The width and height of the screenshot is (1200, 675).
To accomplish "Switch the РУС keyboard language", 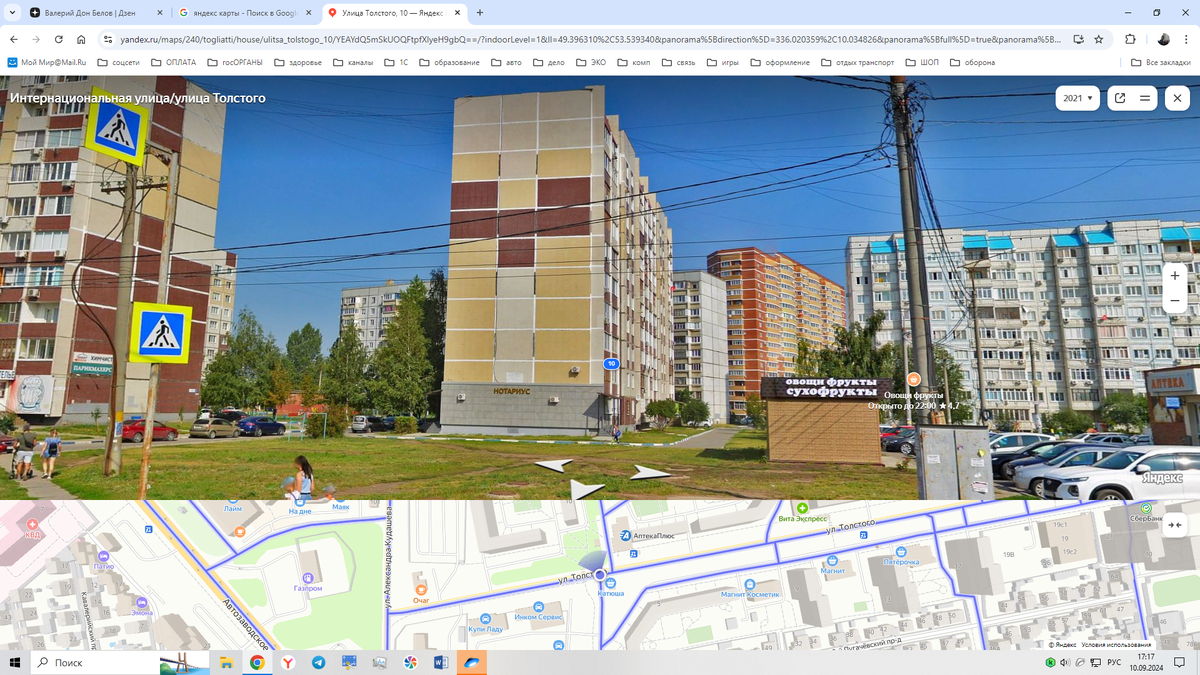I will [1112, 662].
